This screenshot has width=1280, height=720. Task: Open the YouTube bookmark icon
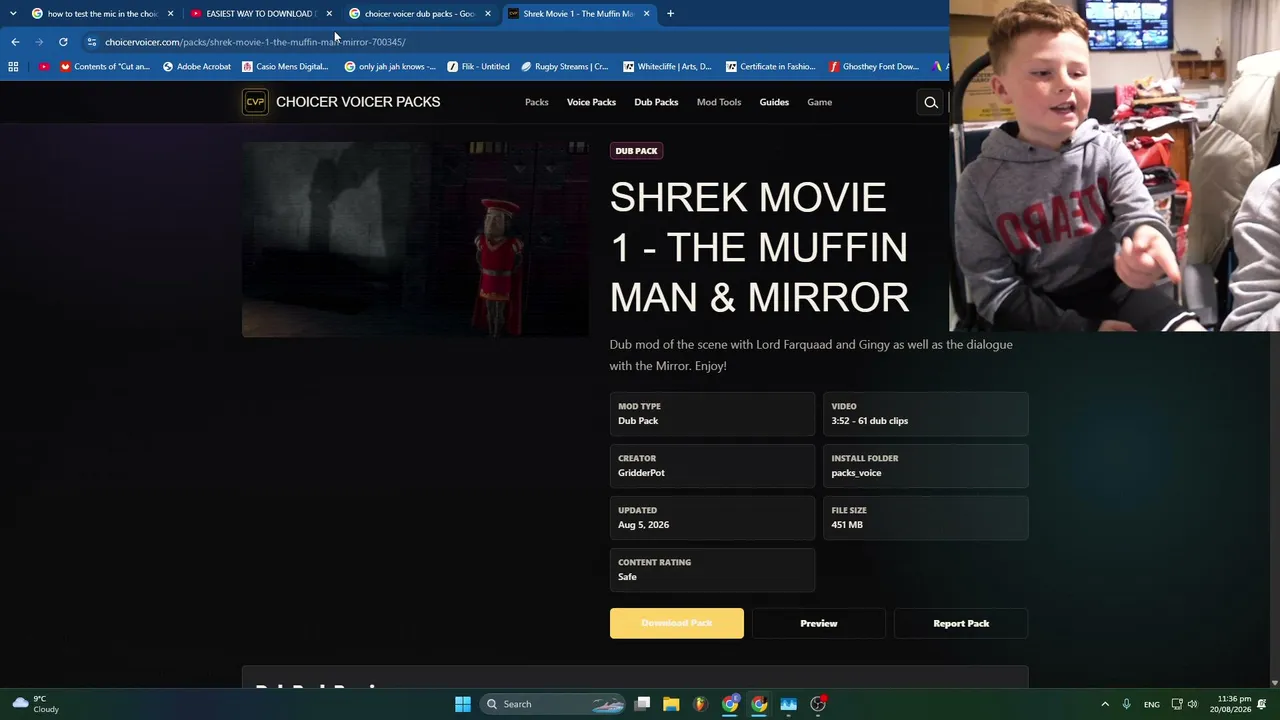pos(44,67)
